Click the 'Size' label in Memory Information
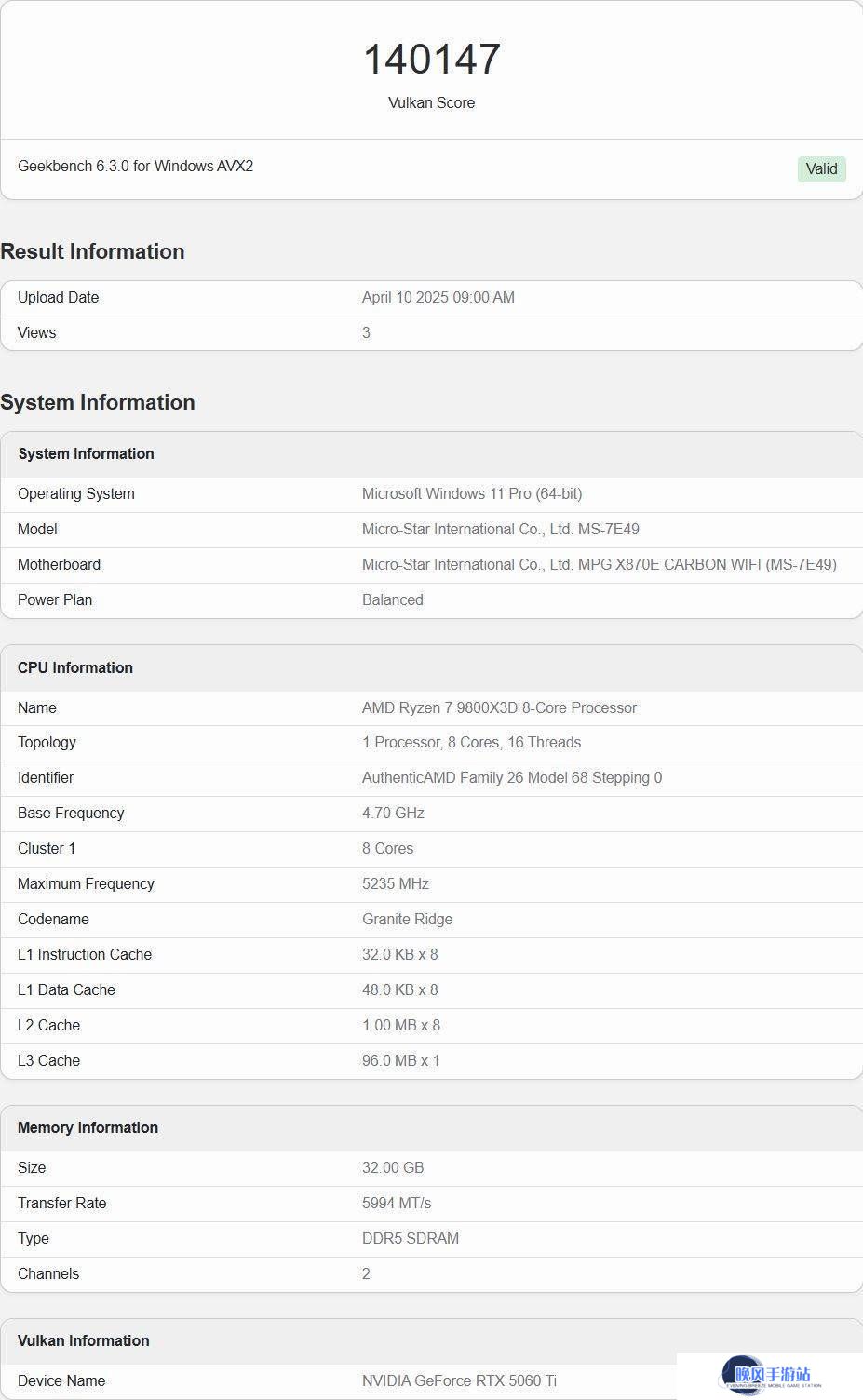 click(32, 1168)
